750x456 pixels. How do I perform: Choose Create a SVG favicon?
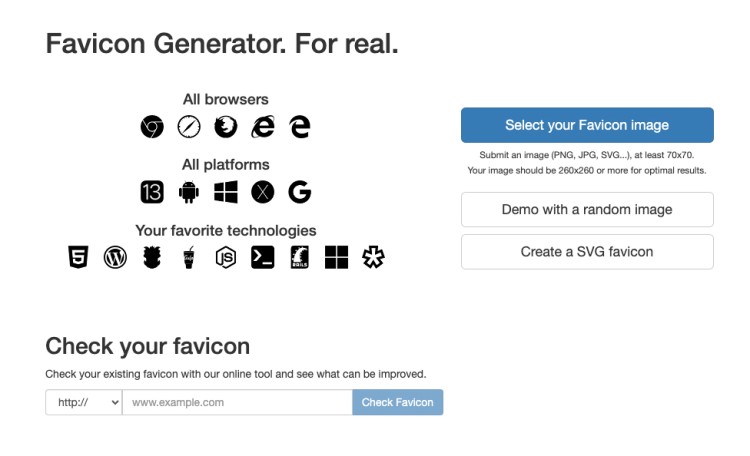[587, 252]
